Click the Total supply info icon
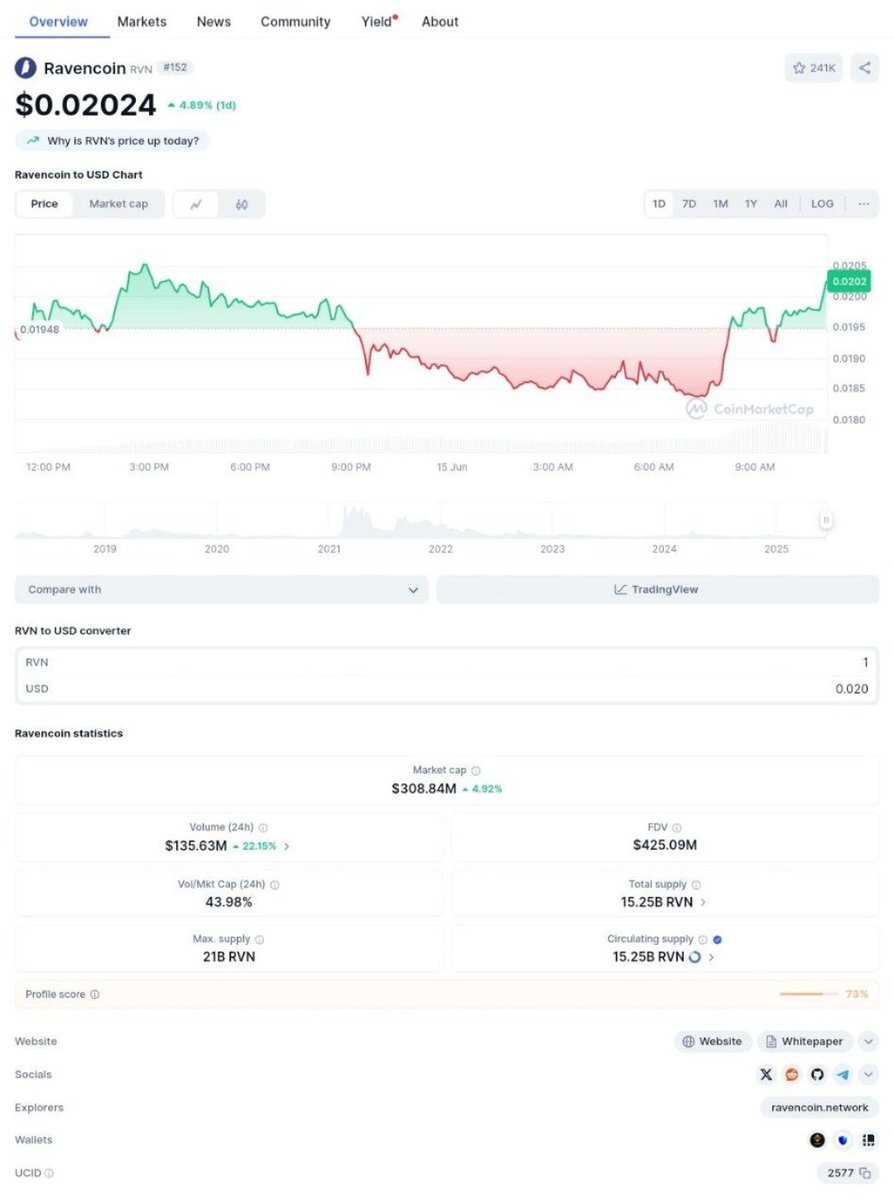 point(696,885)
